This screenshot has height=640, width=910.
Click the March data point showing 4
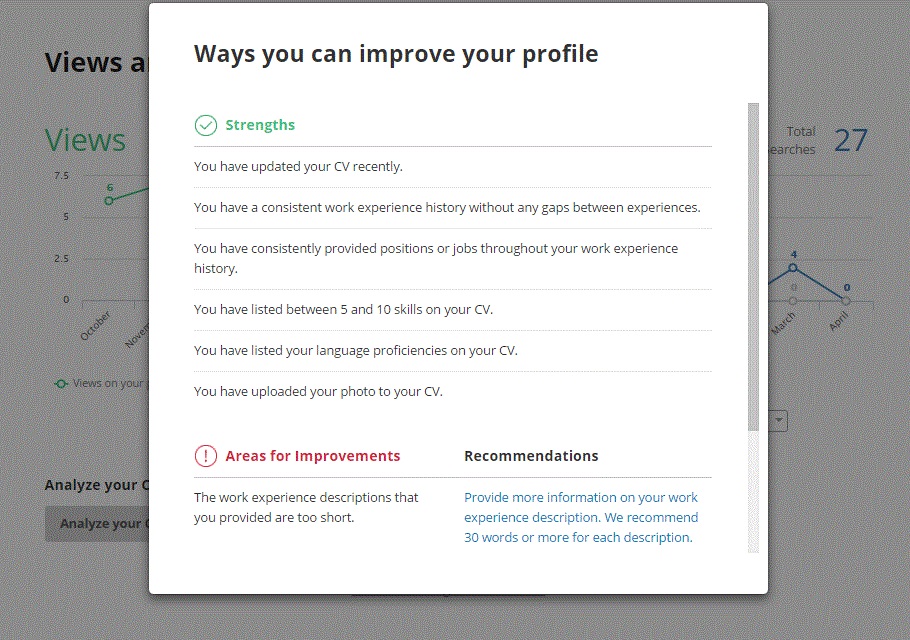(x=793, y=267)
